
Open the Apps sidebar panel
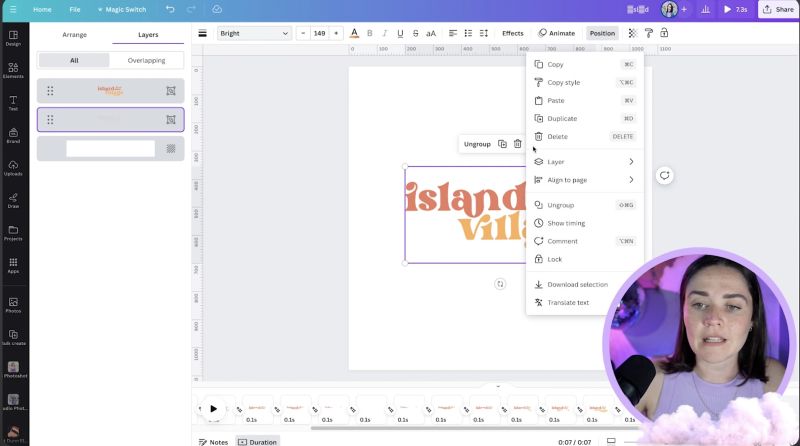click(x=13, y=265)
